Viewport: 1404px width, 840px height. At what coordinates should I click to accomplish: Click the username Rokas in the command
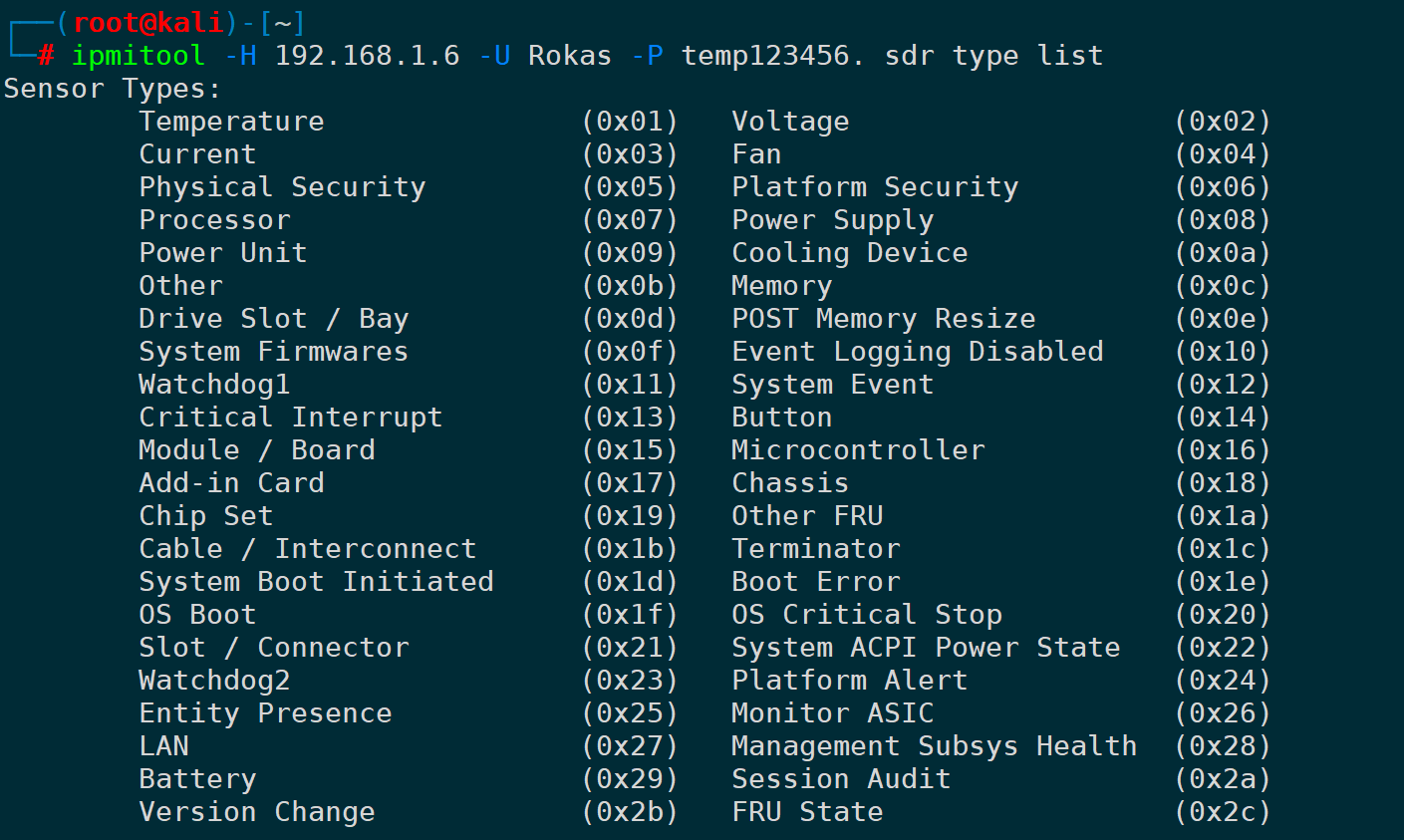569,56
